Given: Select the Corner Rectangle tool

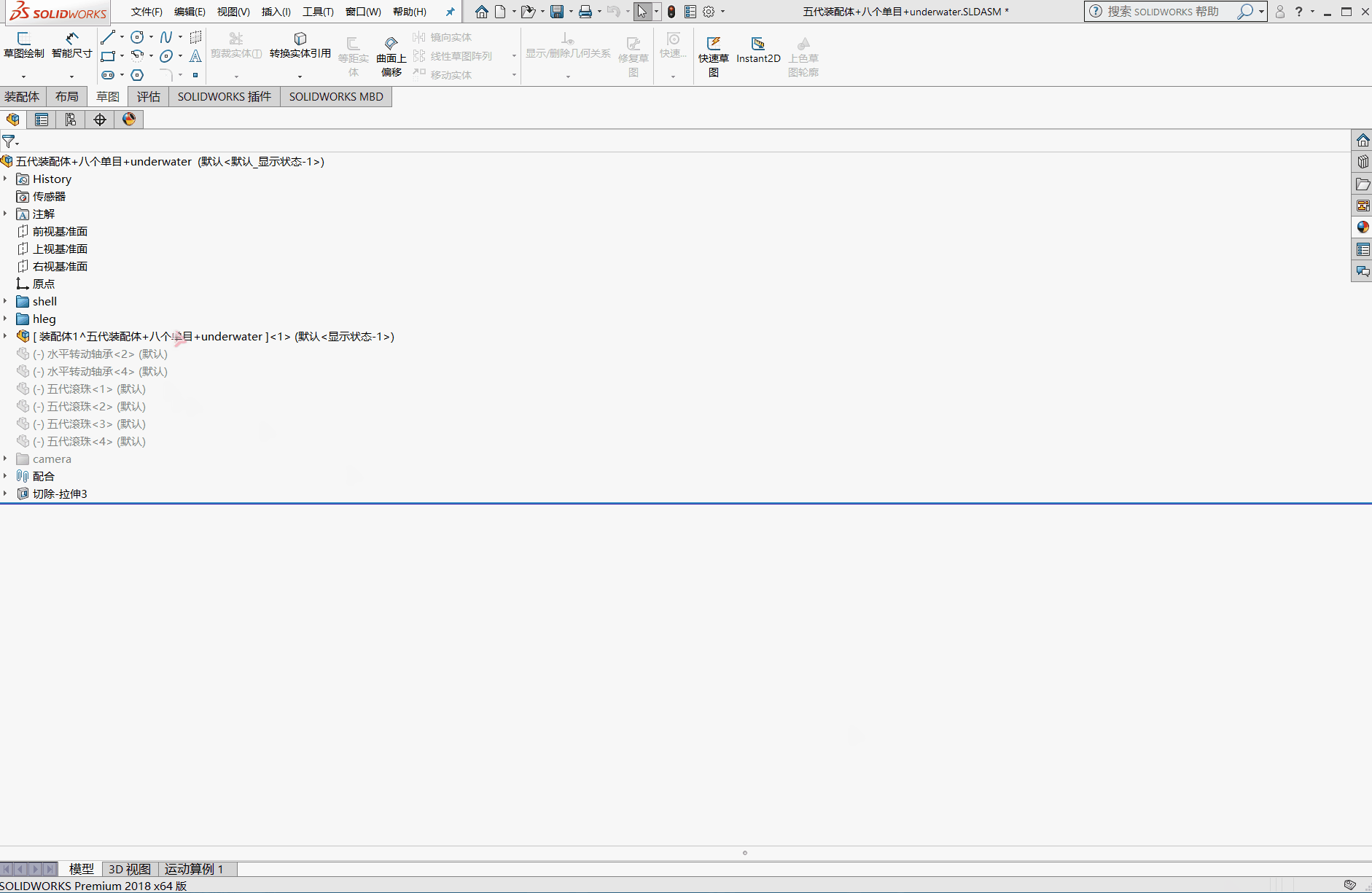Looking at the screenshot, I should 108,56.
